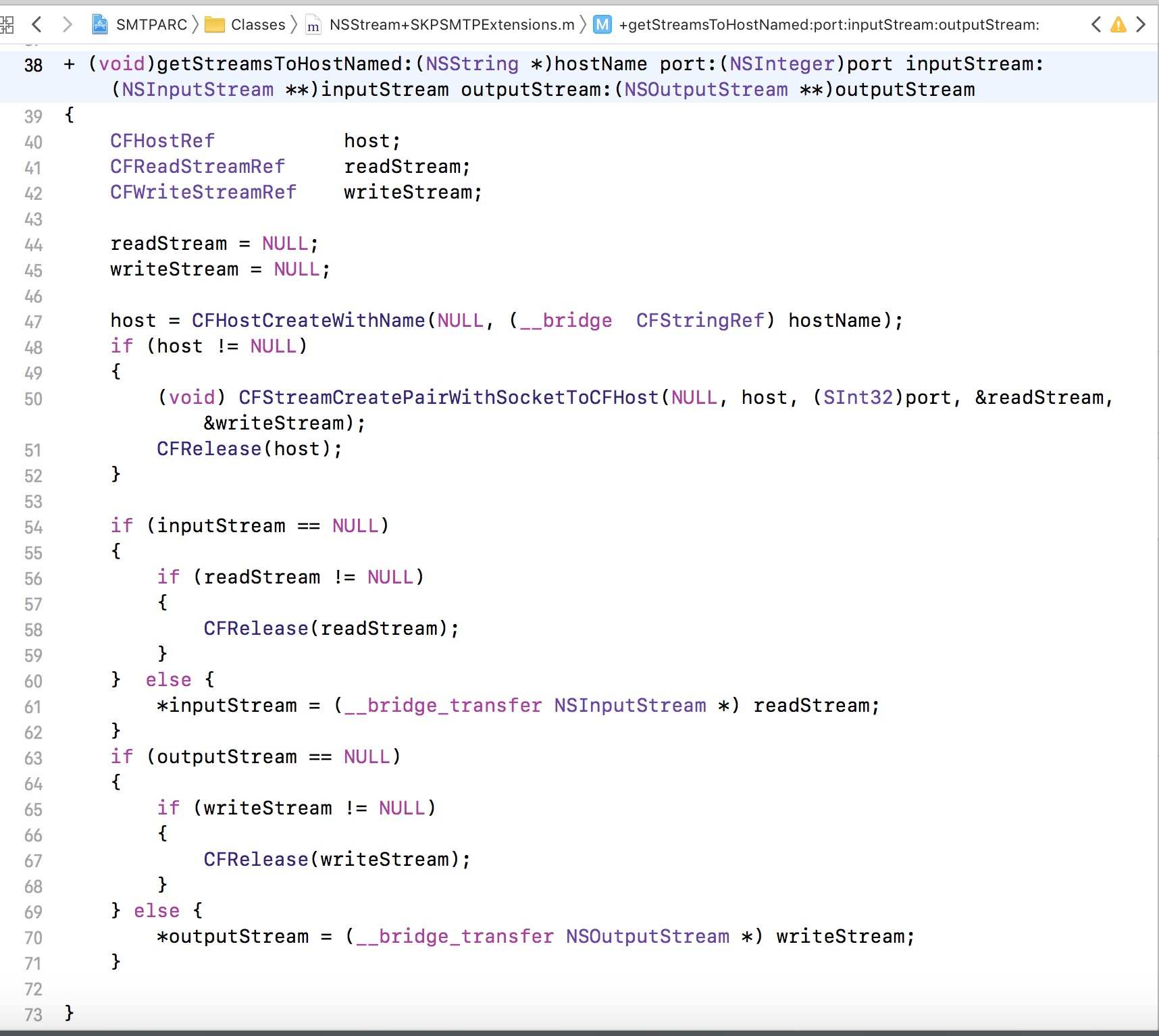Click line number 50 in gutter
Screen dimensions: 1159x1036
(x=33, y=399)
